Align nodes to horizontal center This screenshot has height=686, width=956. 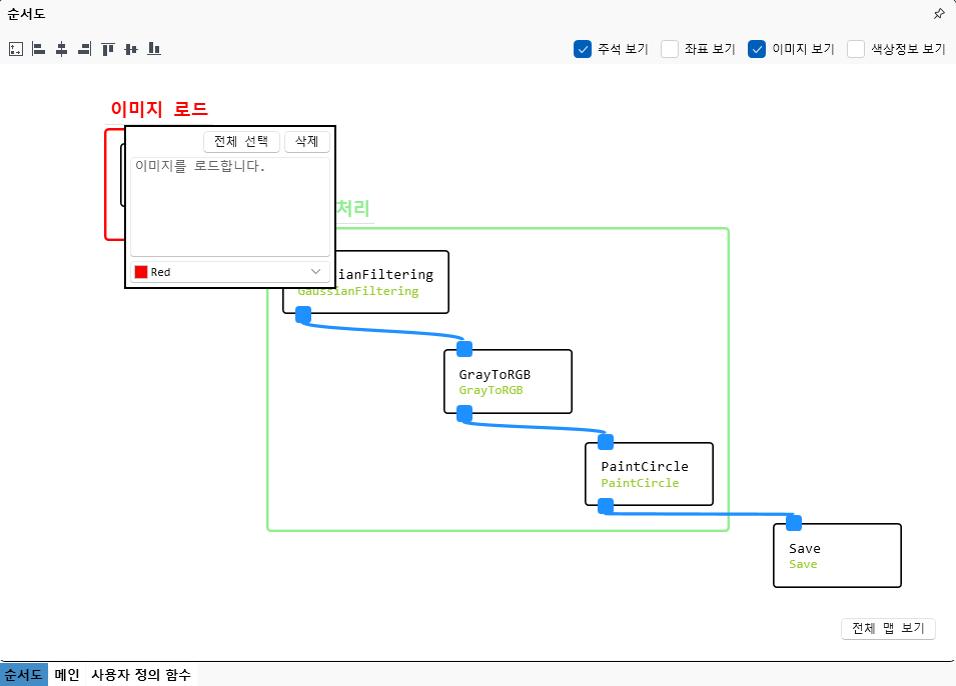click(x=61, y=49)
